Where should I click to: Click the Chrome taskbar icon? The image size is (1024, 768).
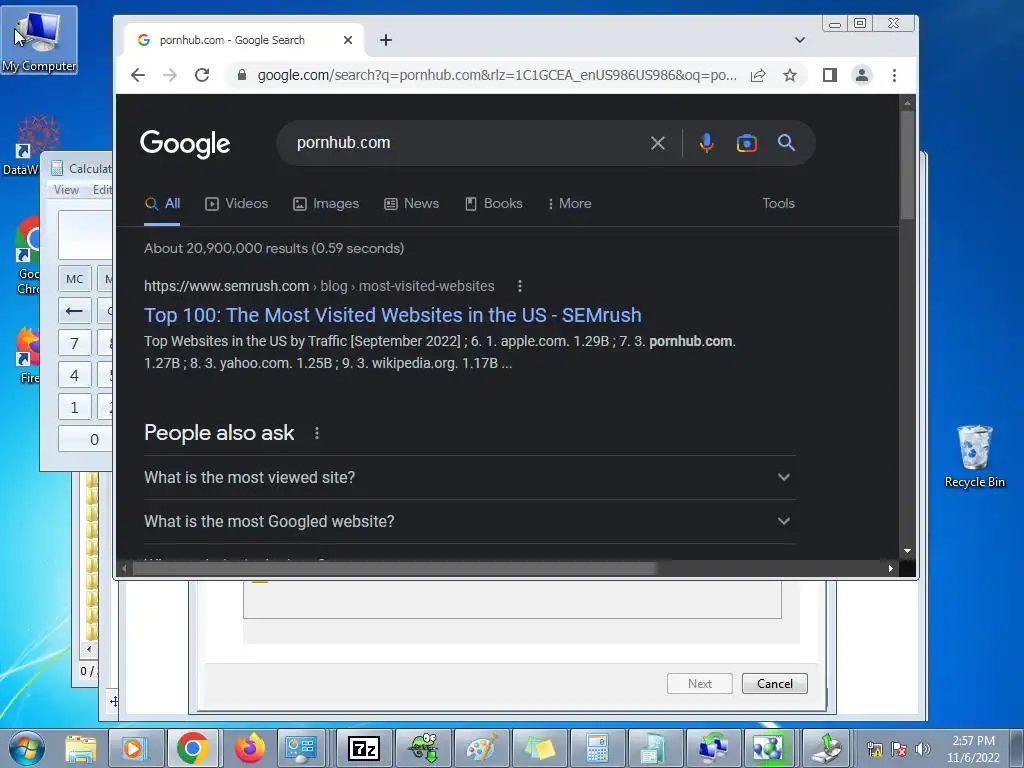[193, 748]
